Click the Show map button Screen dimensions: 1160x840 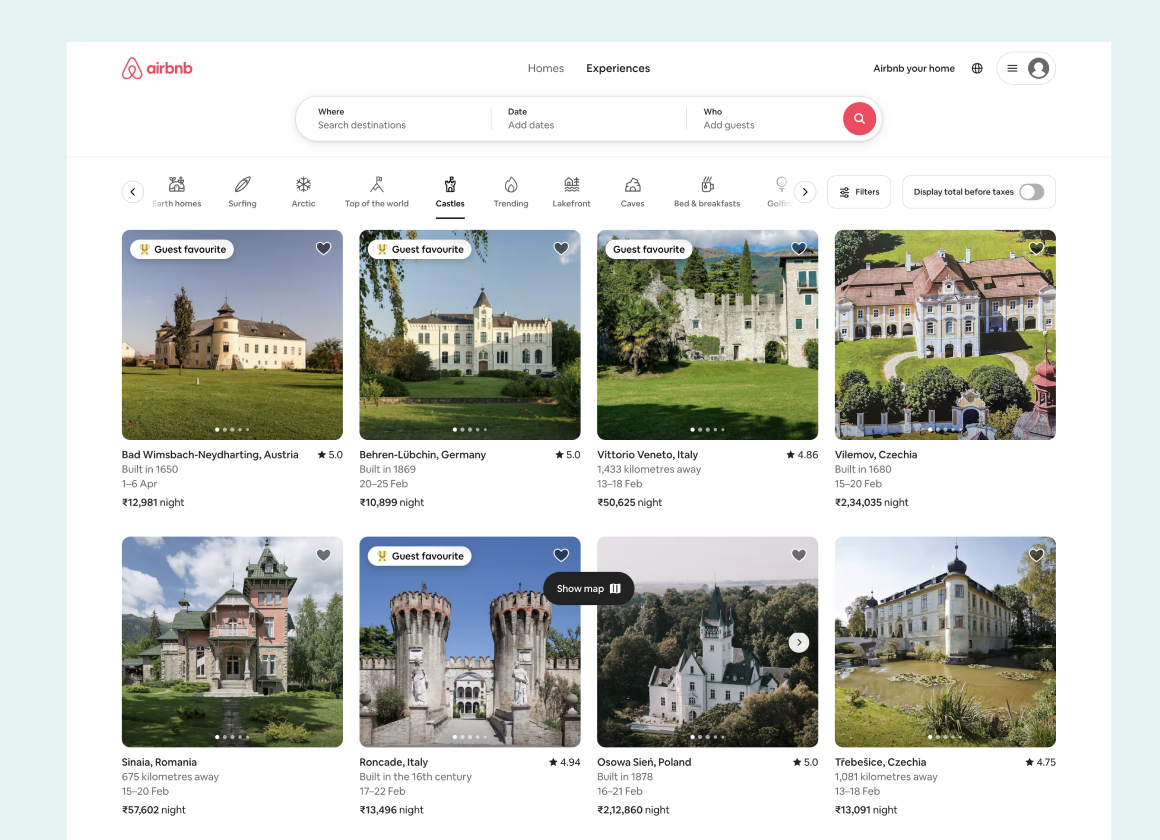588,589
